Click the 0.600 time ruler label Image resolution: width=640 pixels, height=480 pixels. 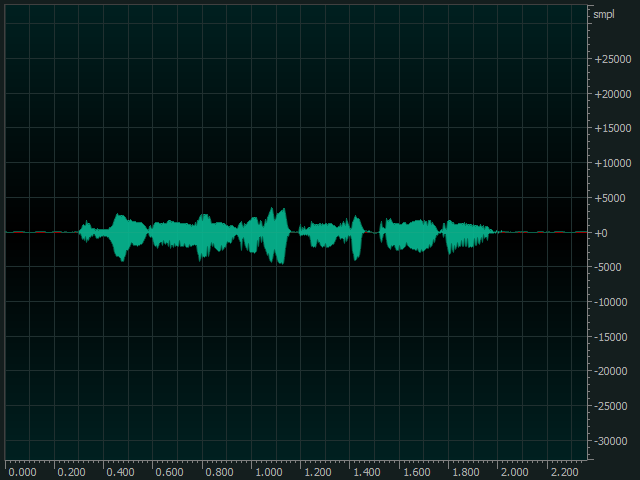pyautogui.click(x=169, y=473)
